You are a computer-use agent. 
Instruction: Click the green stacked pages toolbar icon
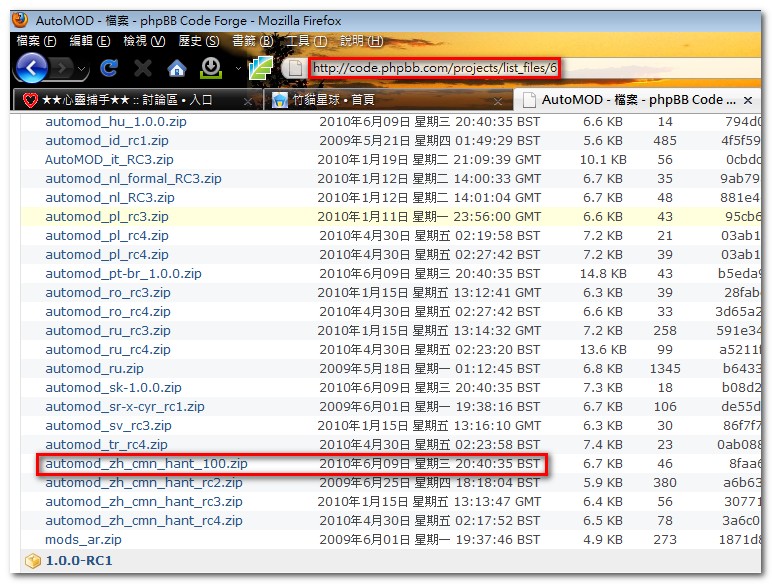pyautogui.click(x=260, y=68)
